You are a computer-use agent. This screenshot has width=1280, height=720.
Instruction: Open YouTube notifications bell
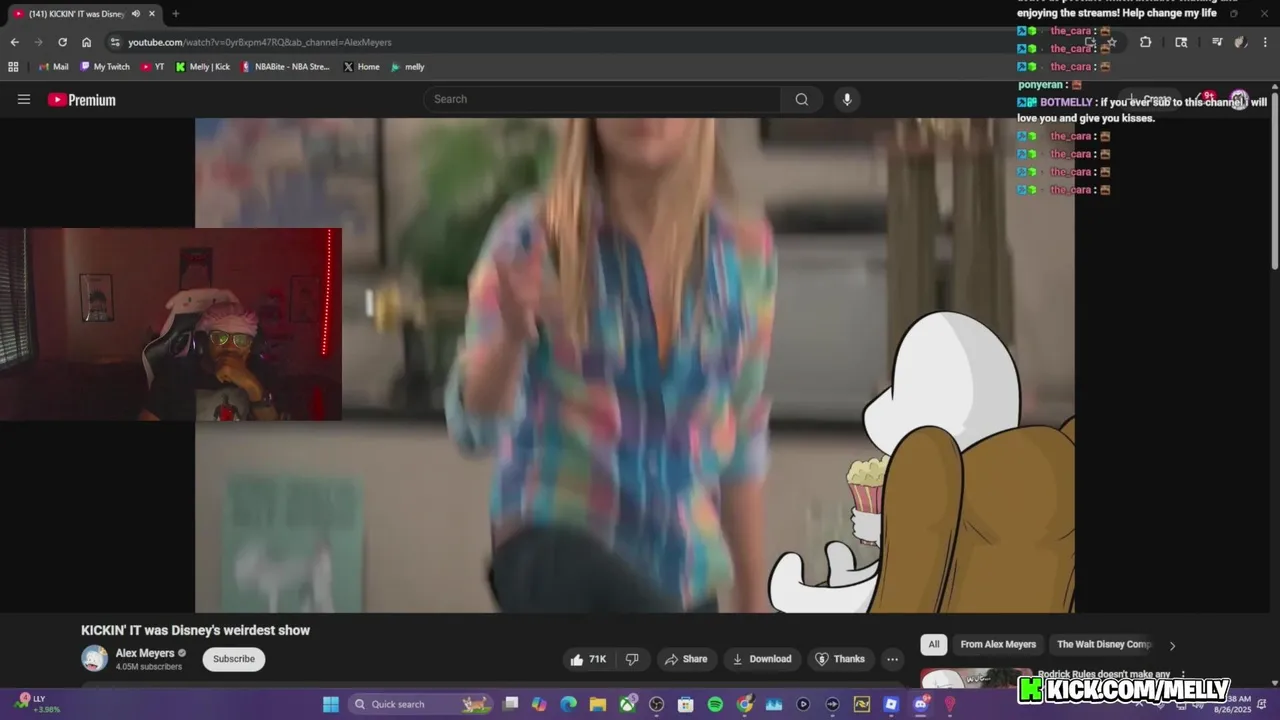point(1204,99)
